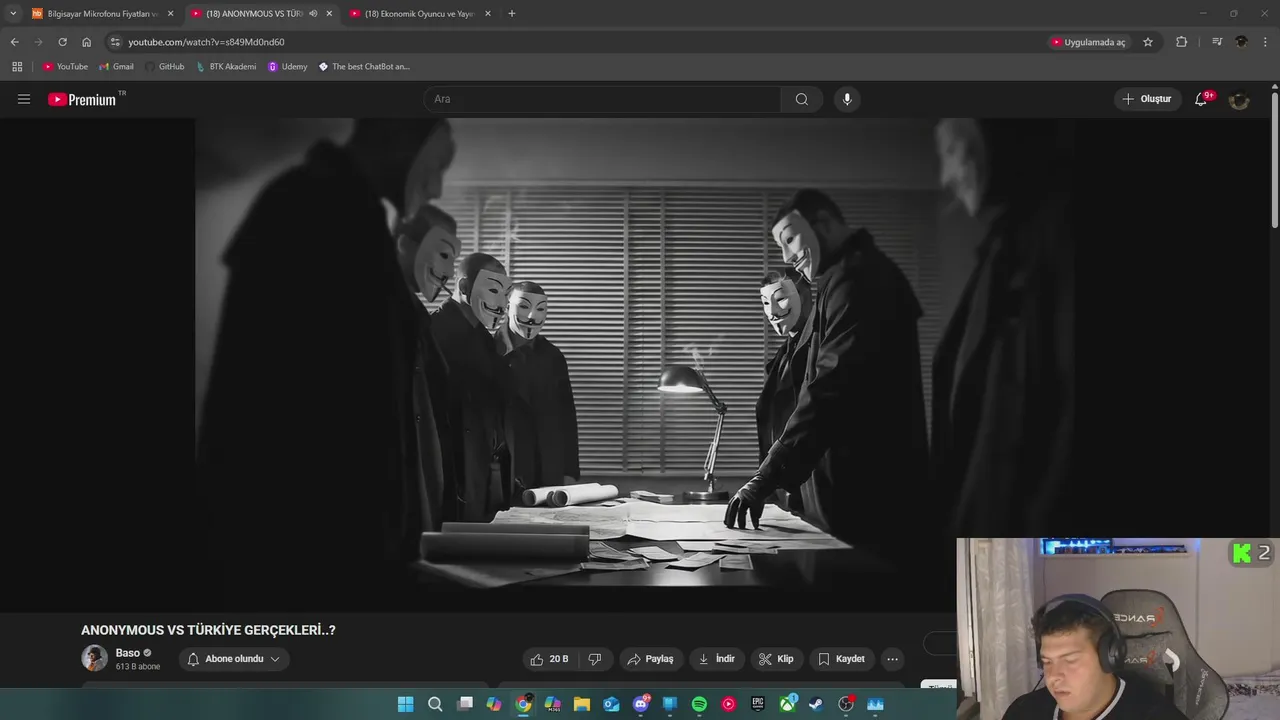Download the video with İndir
Screen dimensions: 1280x720
coord(716,659)
